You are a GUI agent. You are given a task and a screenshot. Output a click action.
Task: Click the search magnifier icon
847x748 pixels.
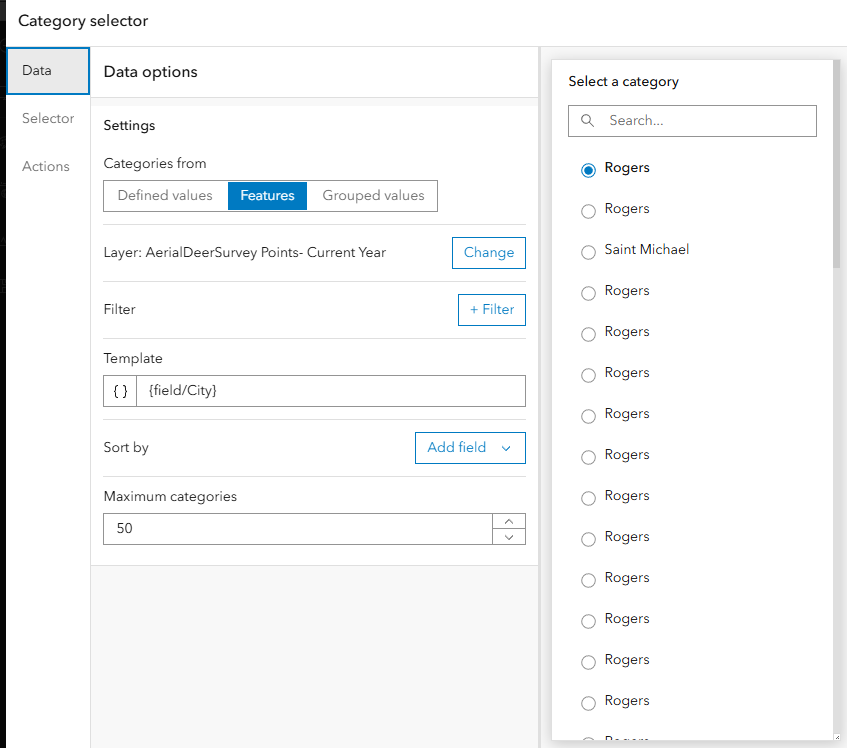click(x=587, y=121)
